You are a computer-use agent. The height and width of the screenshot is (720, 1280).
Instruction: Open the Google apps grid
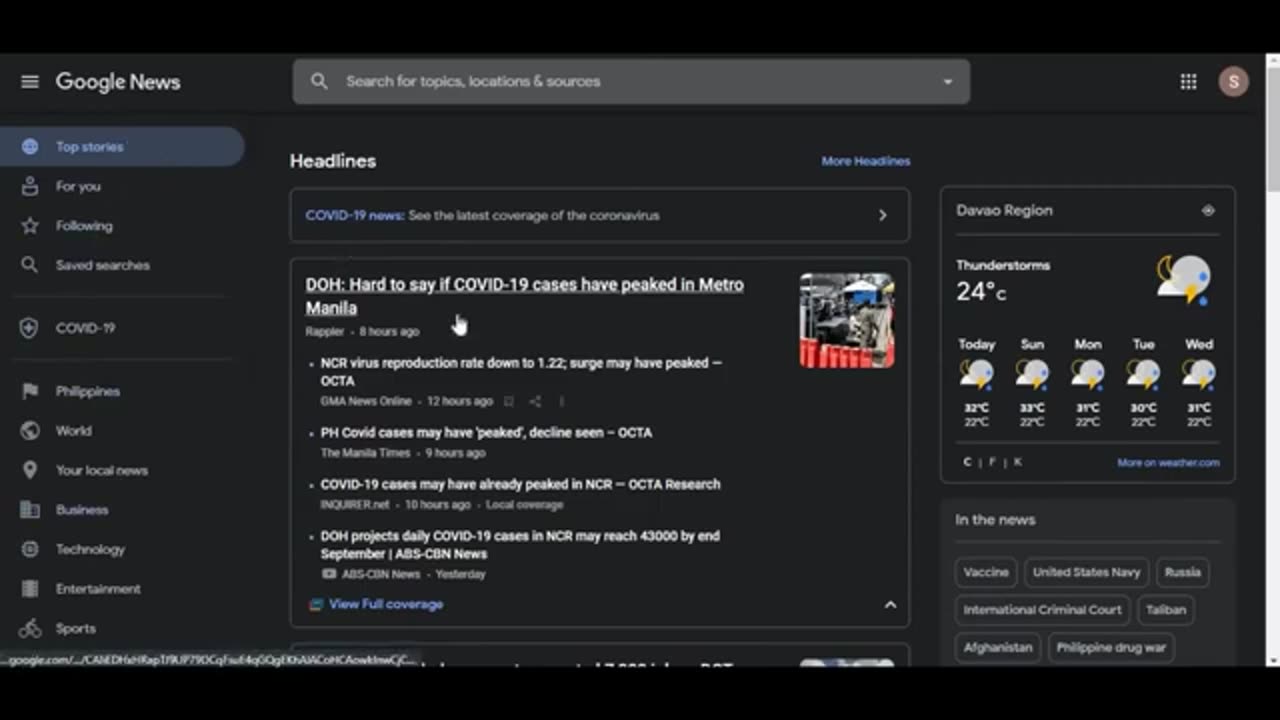point(1188,82)
